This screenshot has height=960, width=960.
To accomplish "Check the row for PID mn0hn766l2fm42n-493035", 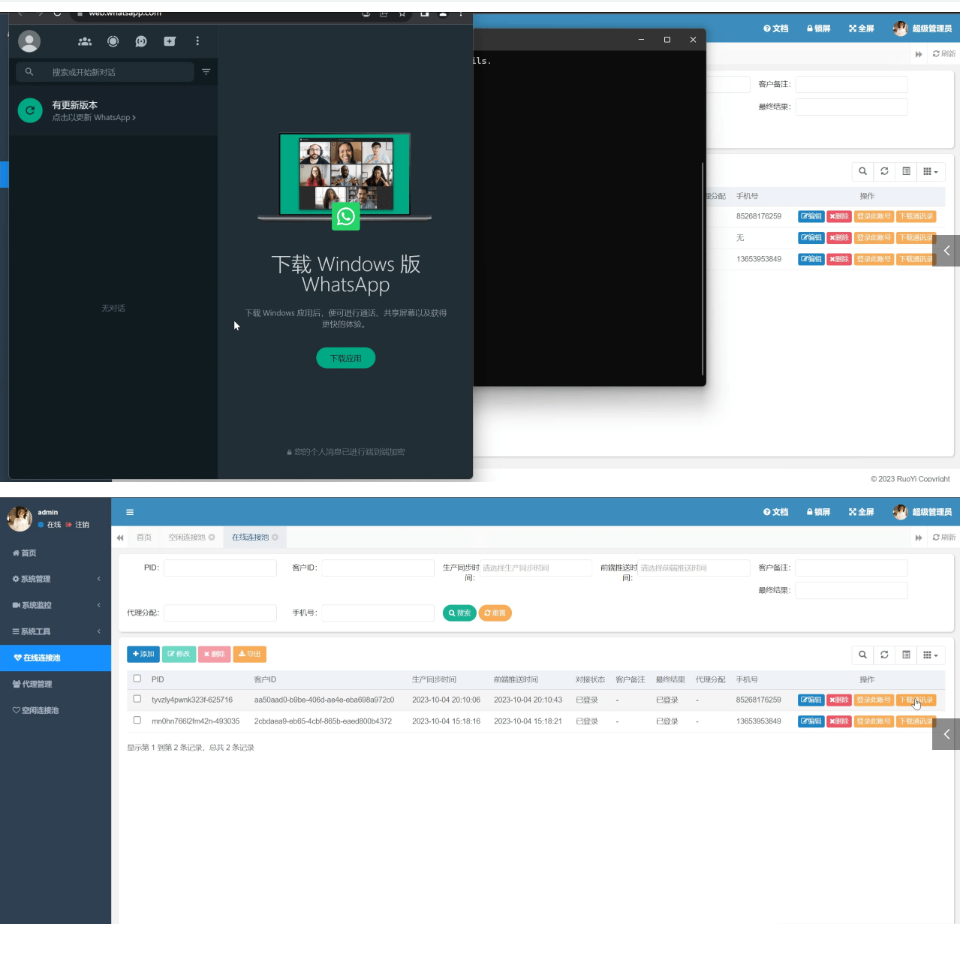I will (x=137, y=720).
